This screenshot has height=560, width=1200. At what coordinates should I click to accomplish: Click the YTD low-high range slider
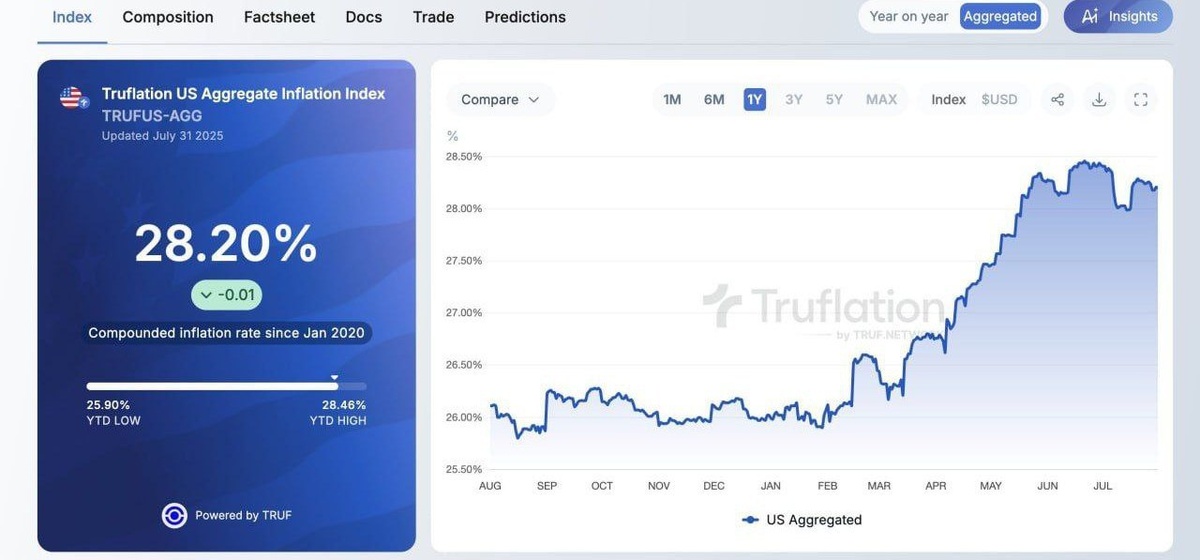[226, 386]
